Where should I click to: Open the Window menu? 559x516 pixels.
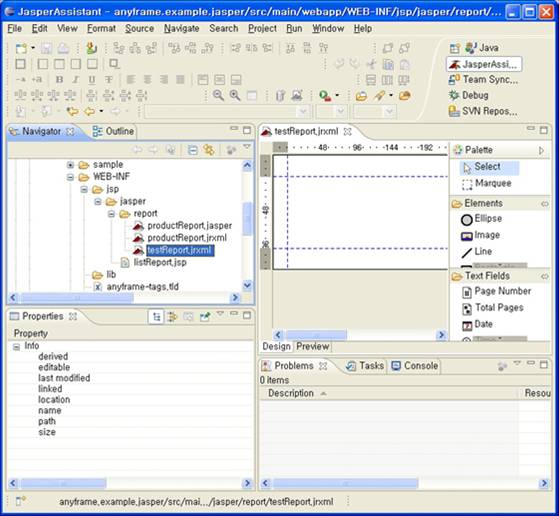[x=328, y=29]
